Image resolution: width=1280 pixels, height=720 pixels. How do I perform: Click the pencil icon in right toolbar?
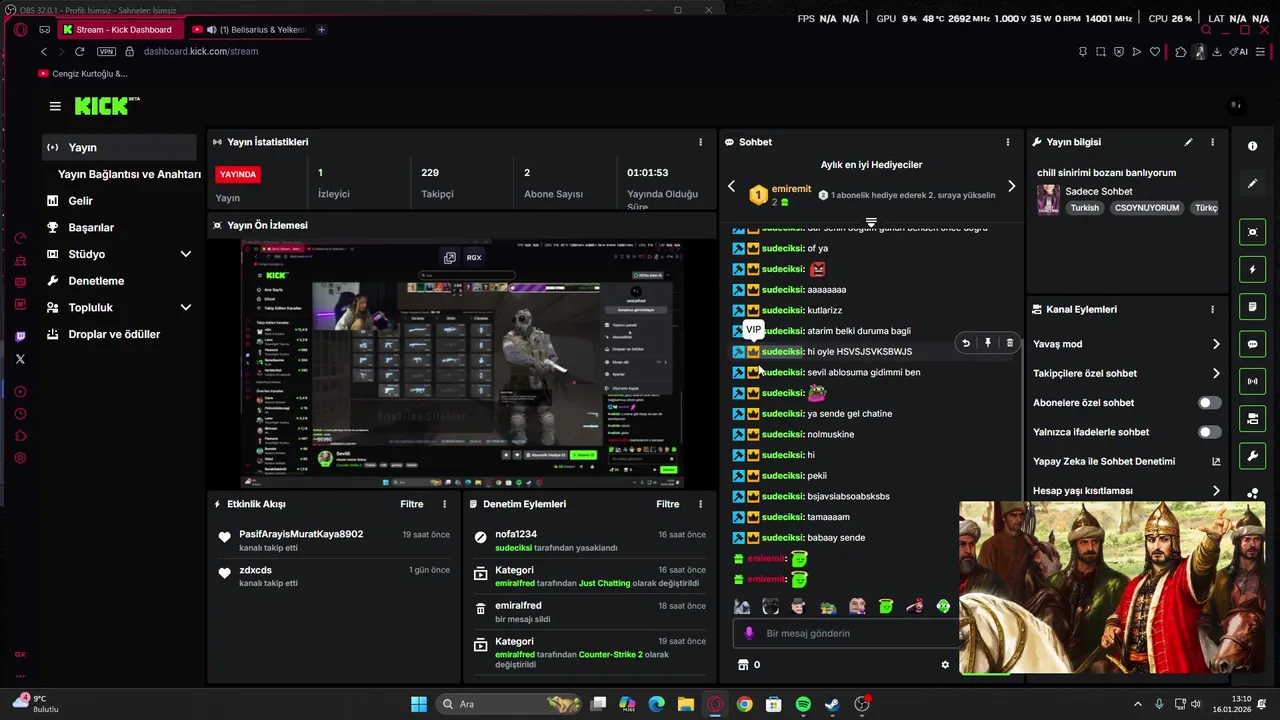1252,184
